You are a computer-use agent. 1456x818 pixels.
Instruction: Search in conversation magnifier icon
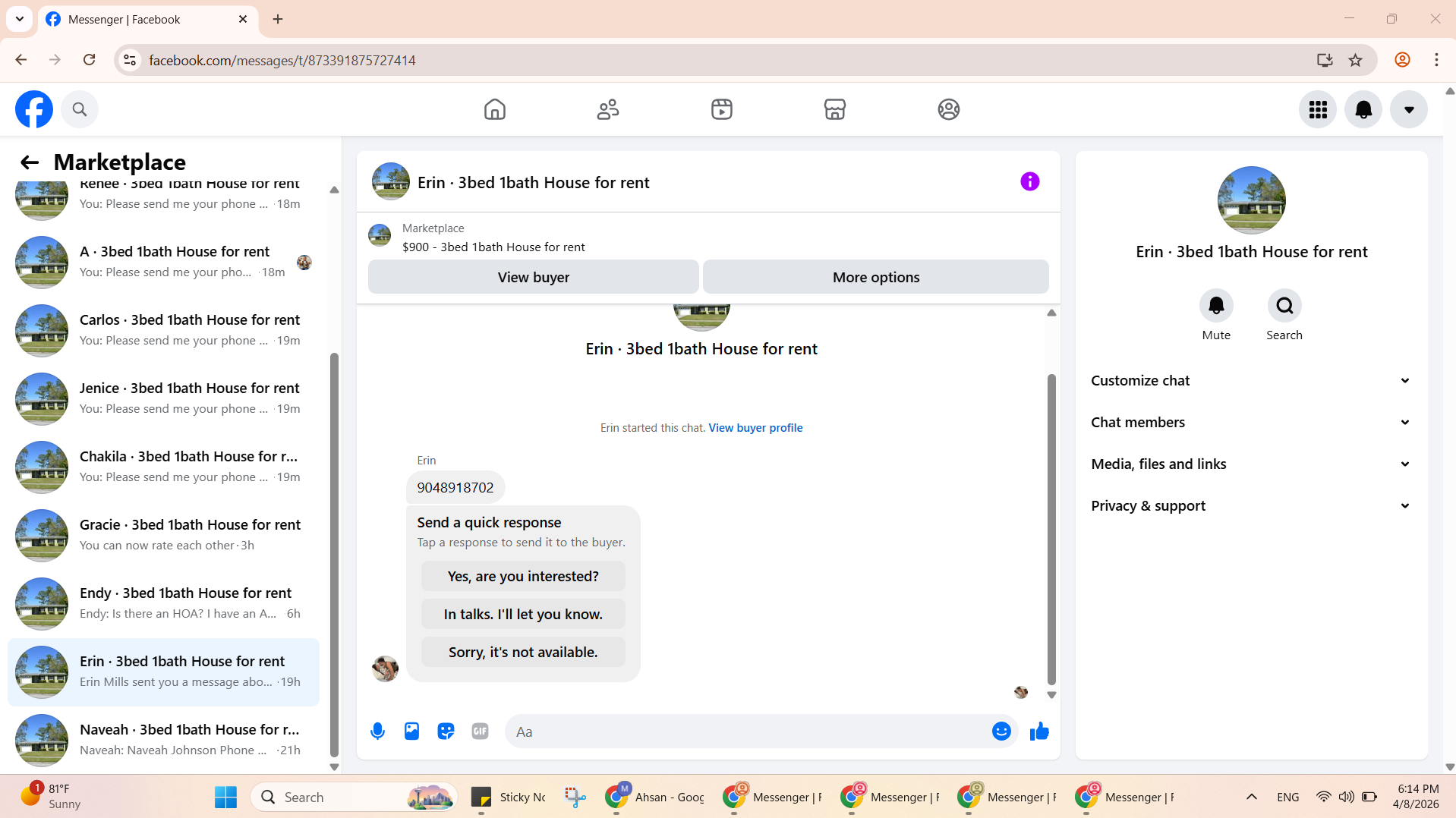click(x=1284, y=305)
